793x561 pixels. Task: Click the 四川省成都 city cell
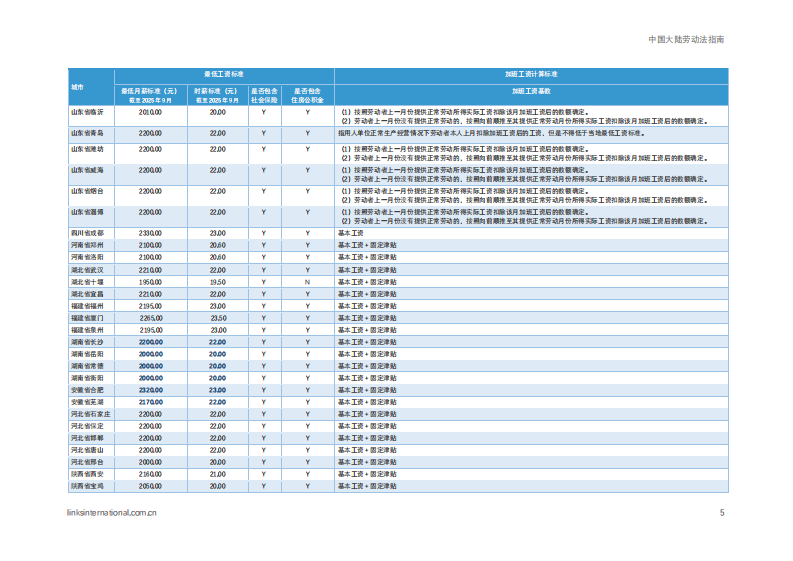point(86,232)
